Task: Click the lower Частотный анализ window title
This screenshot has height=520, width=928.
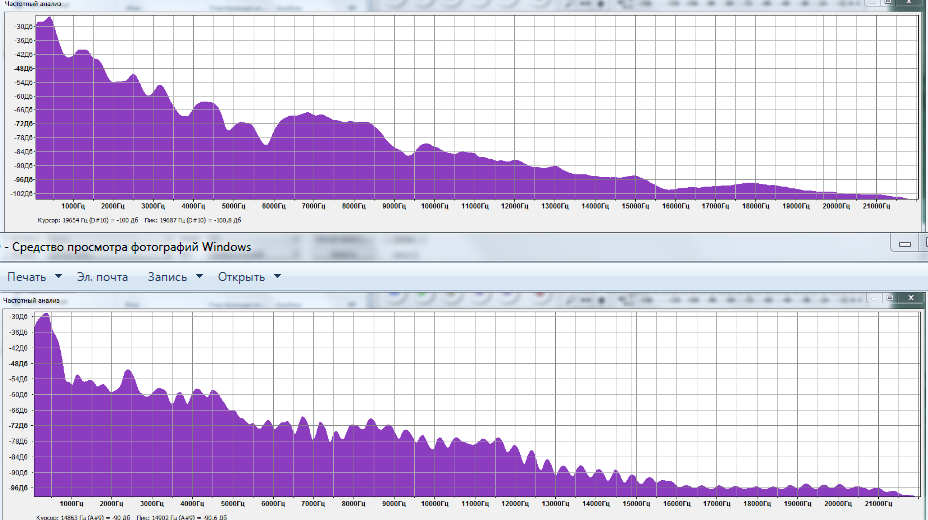Action: coord(31,301)
